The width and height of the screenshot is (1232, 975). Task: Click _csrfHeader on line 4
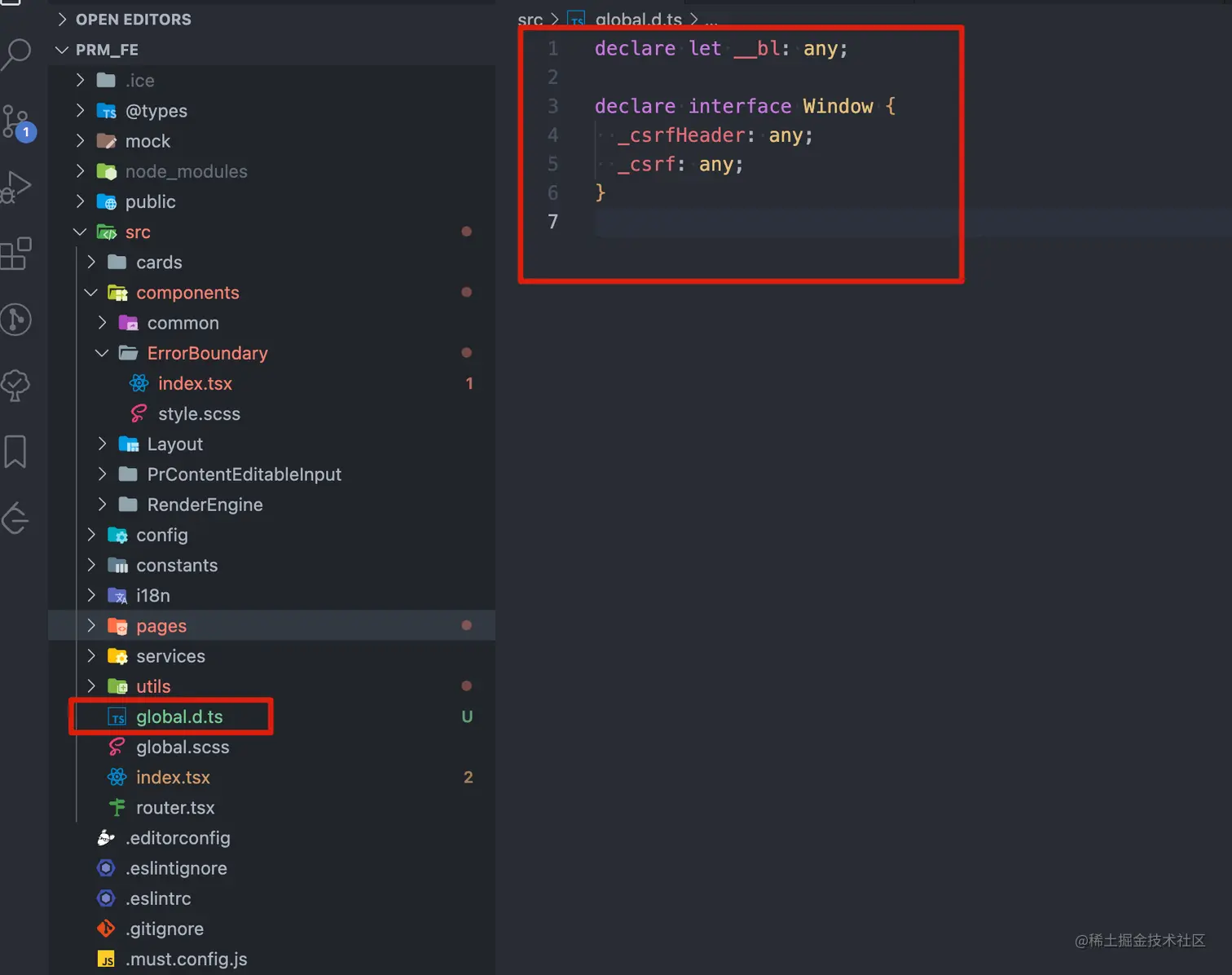pos(681,135)
